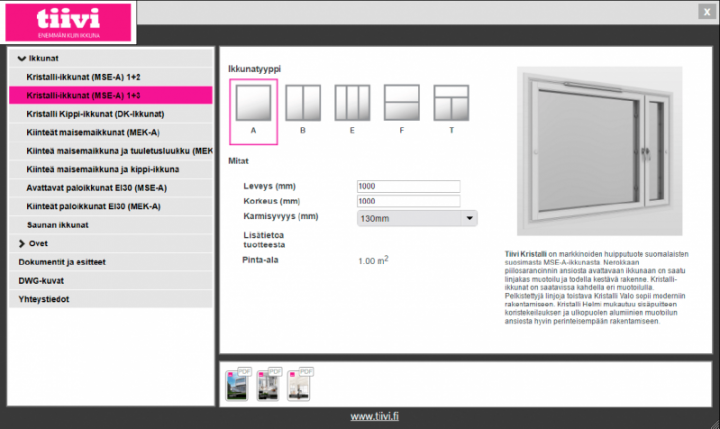Image resolution: width=720 pixels, height=429 pixels.
Task: Open the Karmisyvyys 130mm dropdown
Action: click(x=417, y=218)
